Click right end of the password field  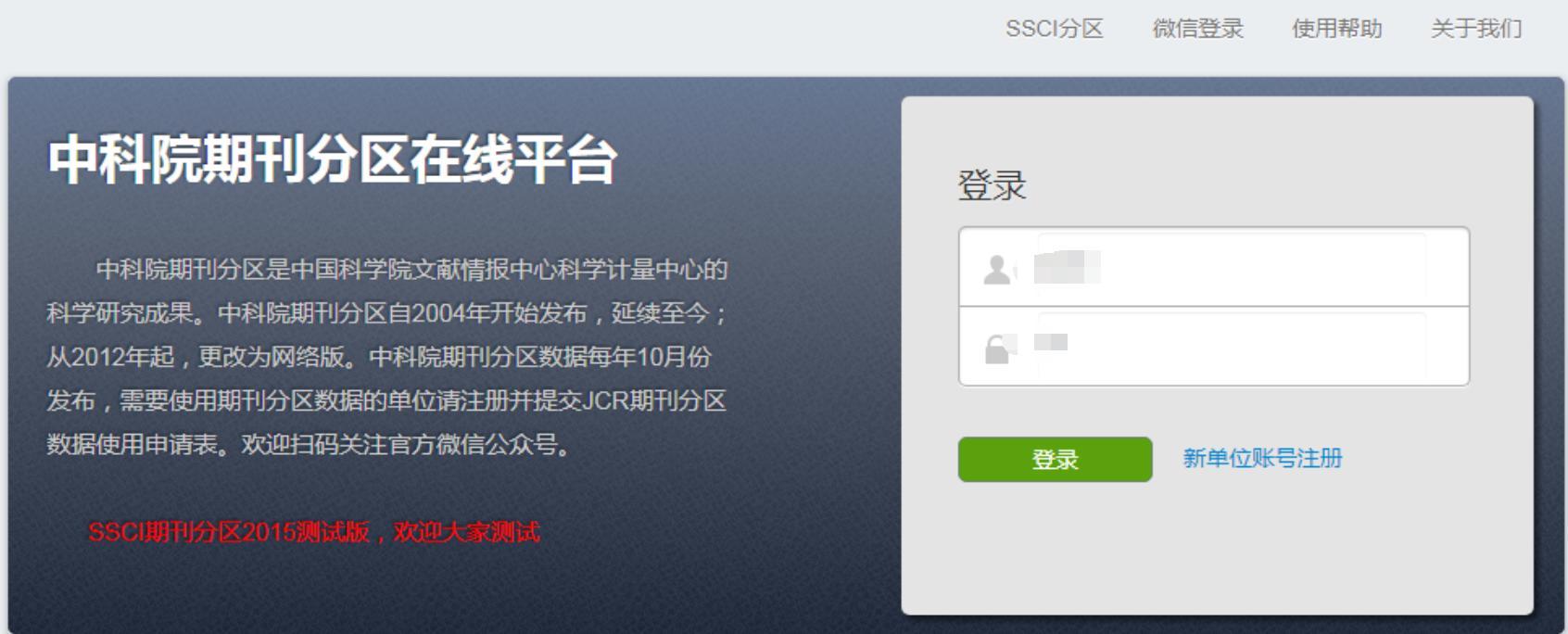click(x=1446, y=346)
